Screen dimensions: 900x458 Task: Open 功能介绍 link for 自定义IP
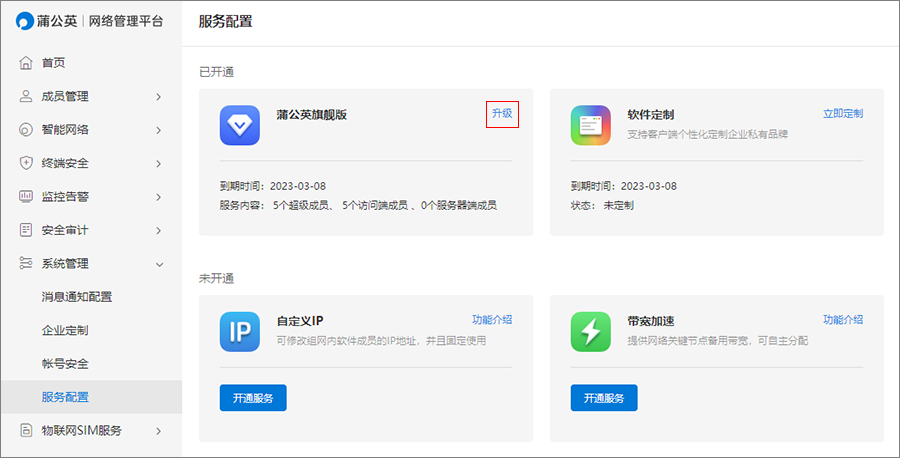point(492,320)
